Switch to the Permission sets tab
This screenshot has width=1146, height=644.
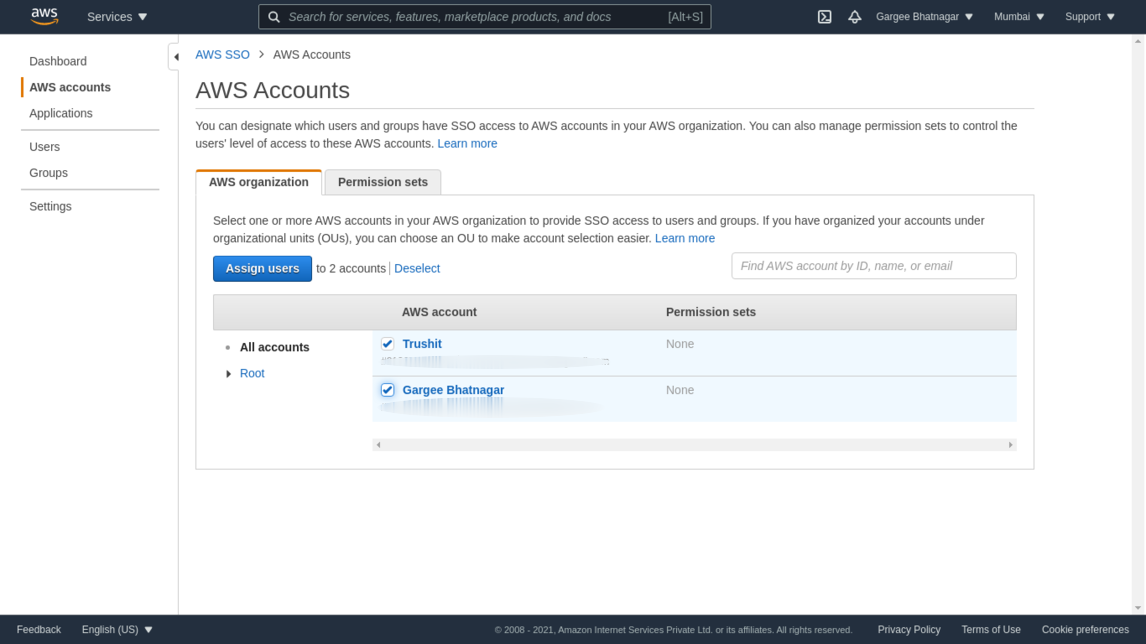point(382,182)
